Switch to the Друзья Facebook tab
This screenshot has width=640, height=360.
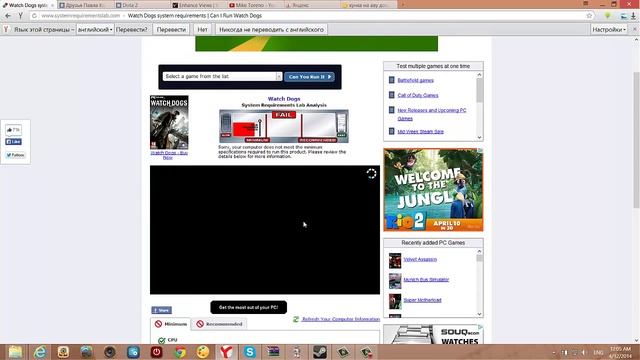(x=84, y=5)
